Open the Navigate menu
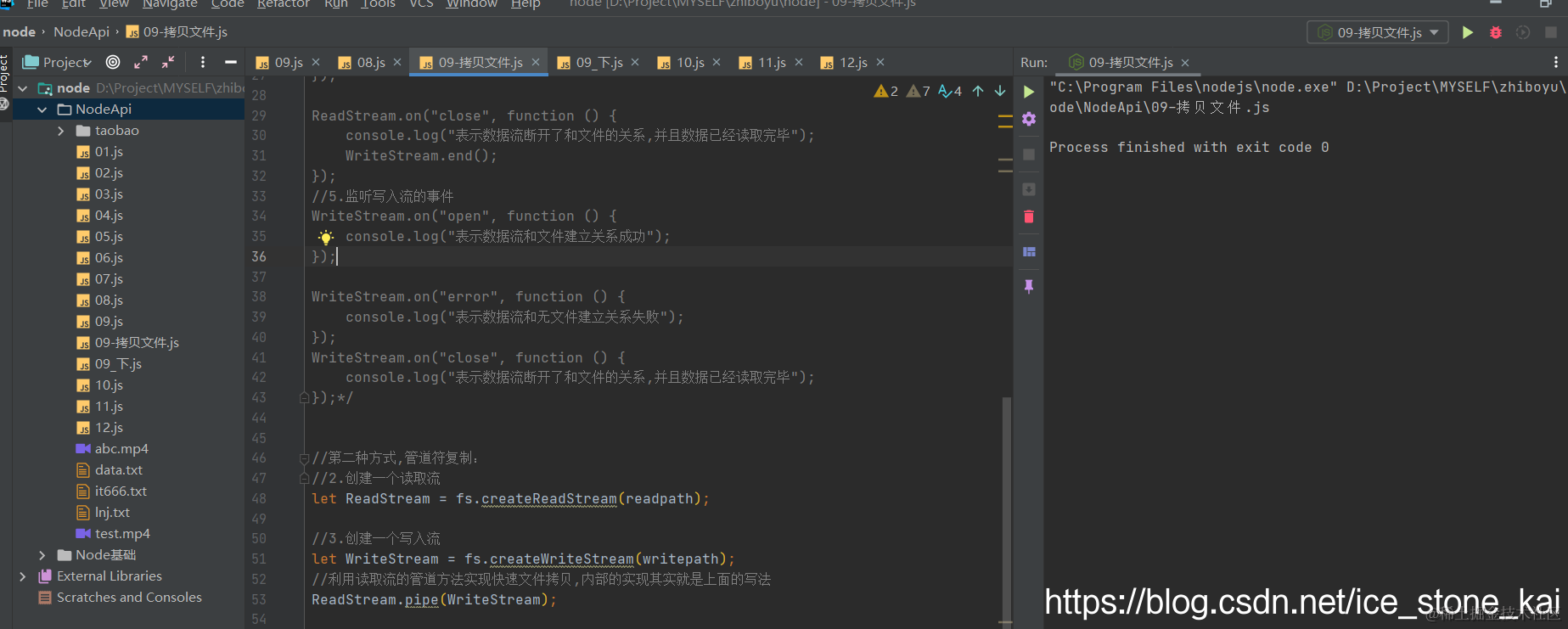Image resolution: width=1568 pixels, height=629 pixels. click(x=170, y=4)
